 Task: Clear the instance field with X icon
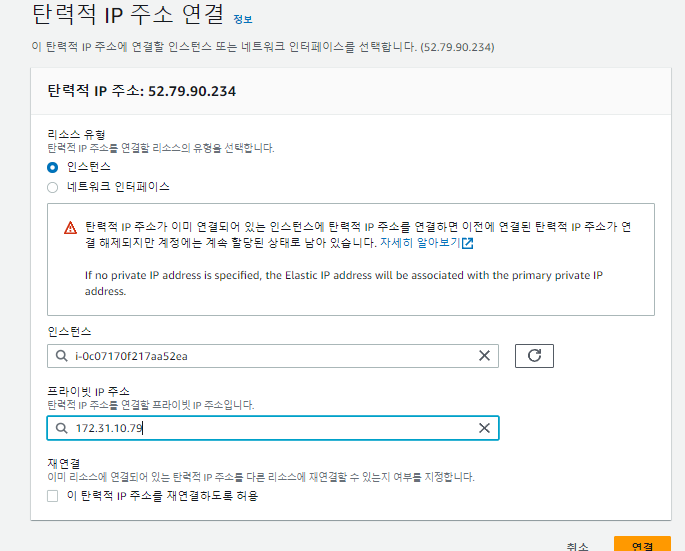pos(484,356)
